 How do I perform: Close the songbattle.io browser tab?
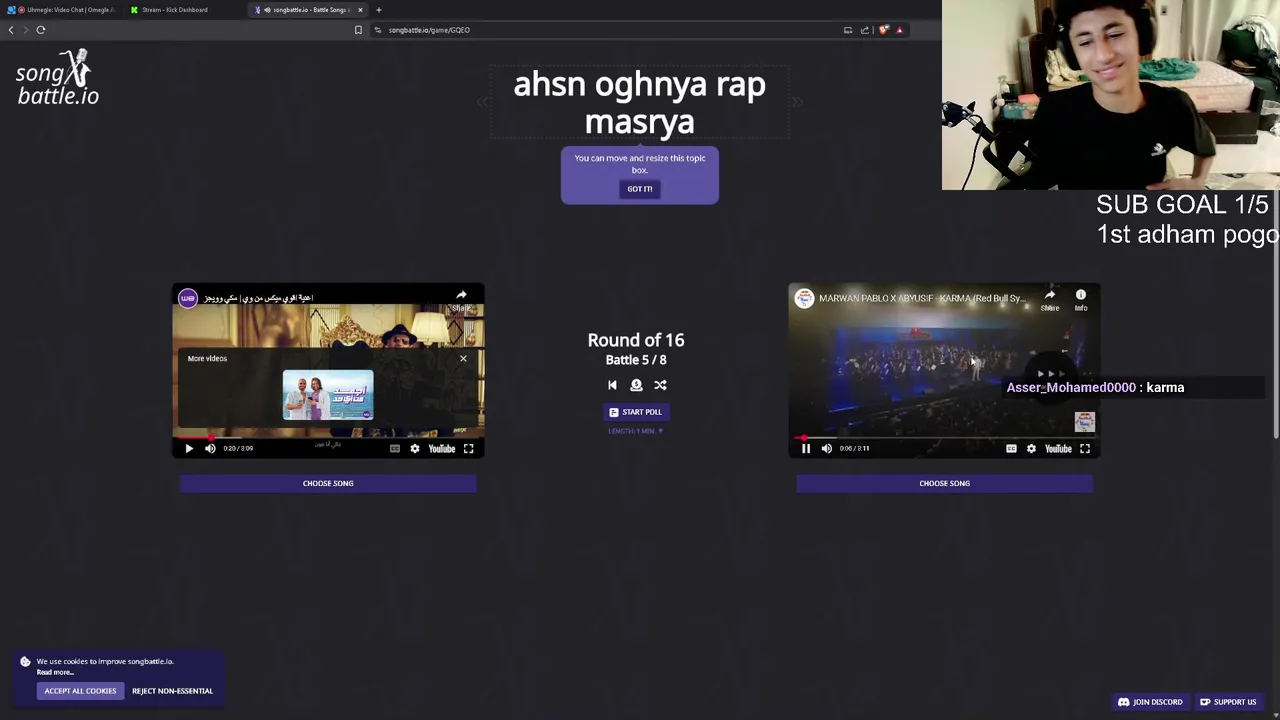point(360,10)
